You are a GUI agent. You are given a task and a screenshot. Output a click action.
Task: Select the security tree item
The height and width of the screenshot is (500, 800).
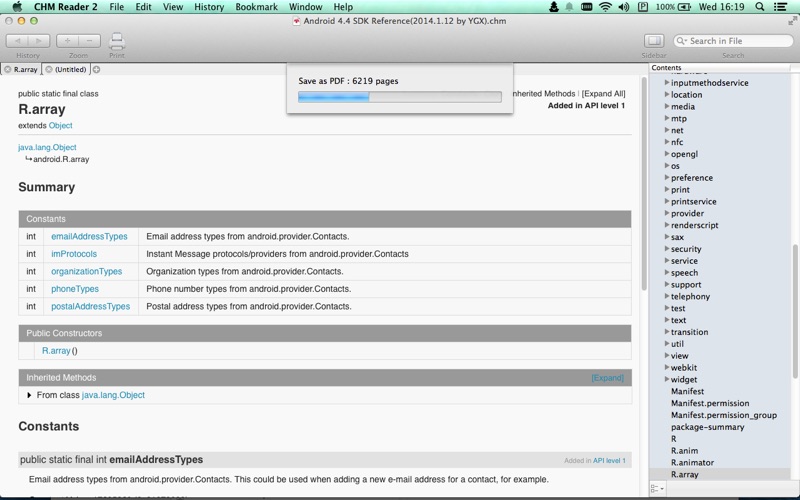point(686,248)
